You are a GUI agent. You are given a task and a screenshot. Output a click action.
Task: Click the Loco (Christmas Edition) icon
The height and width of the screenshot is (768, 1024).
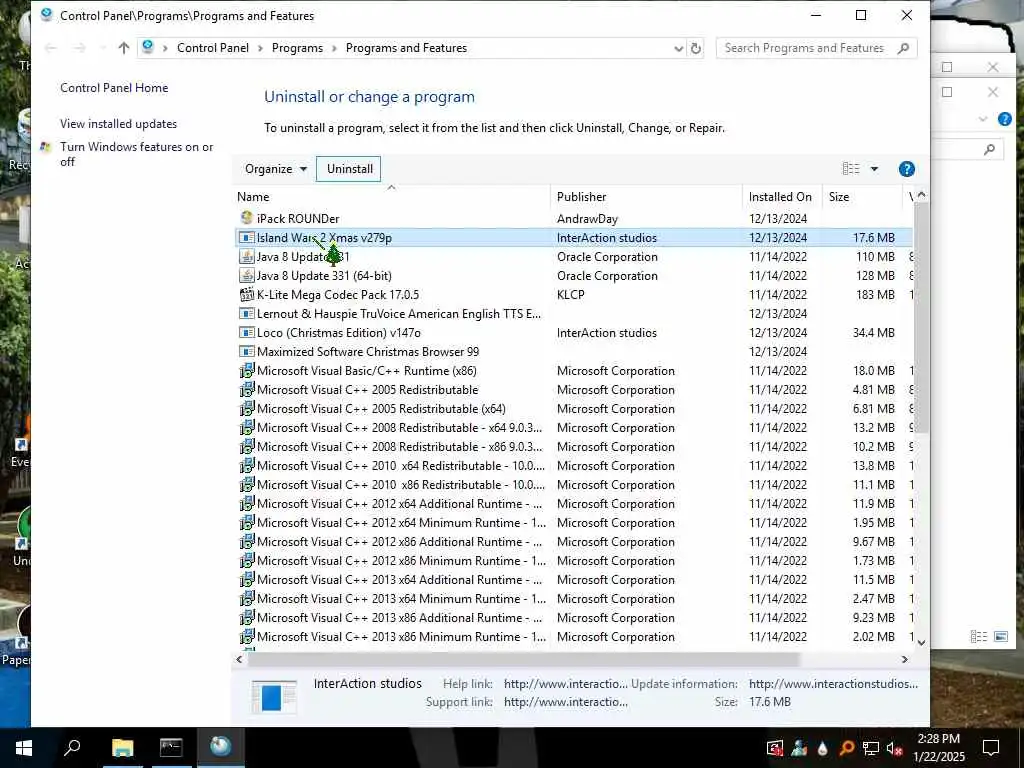[246, 332]
